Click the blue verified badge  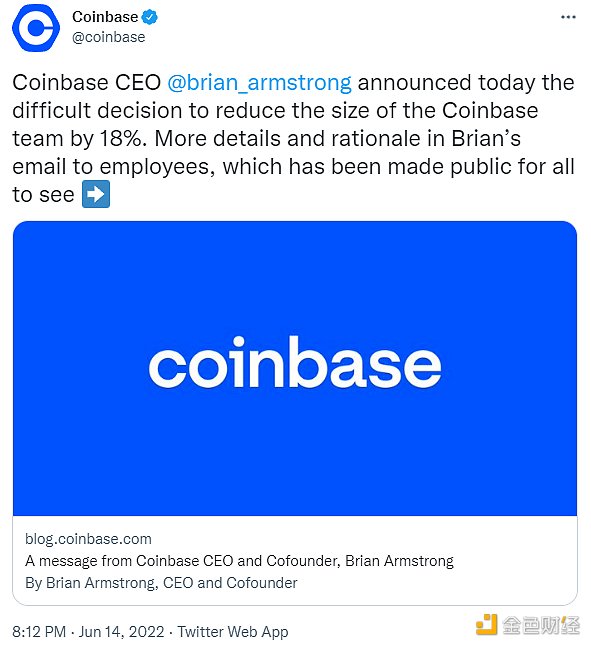pos(150,17)
